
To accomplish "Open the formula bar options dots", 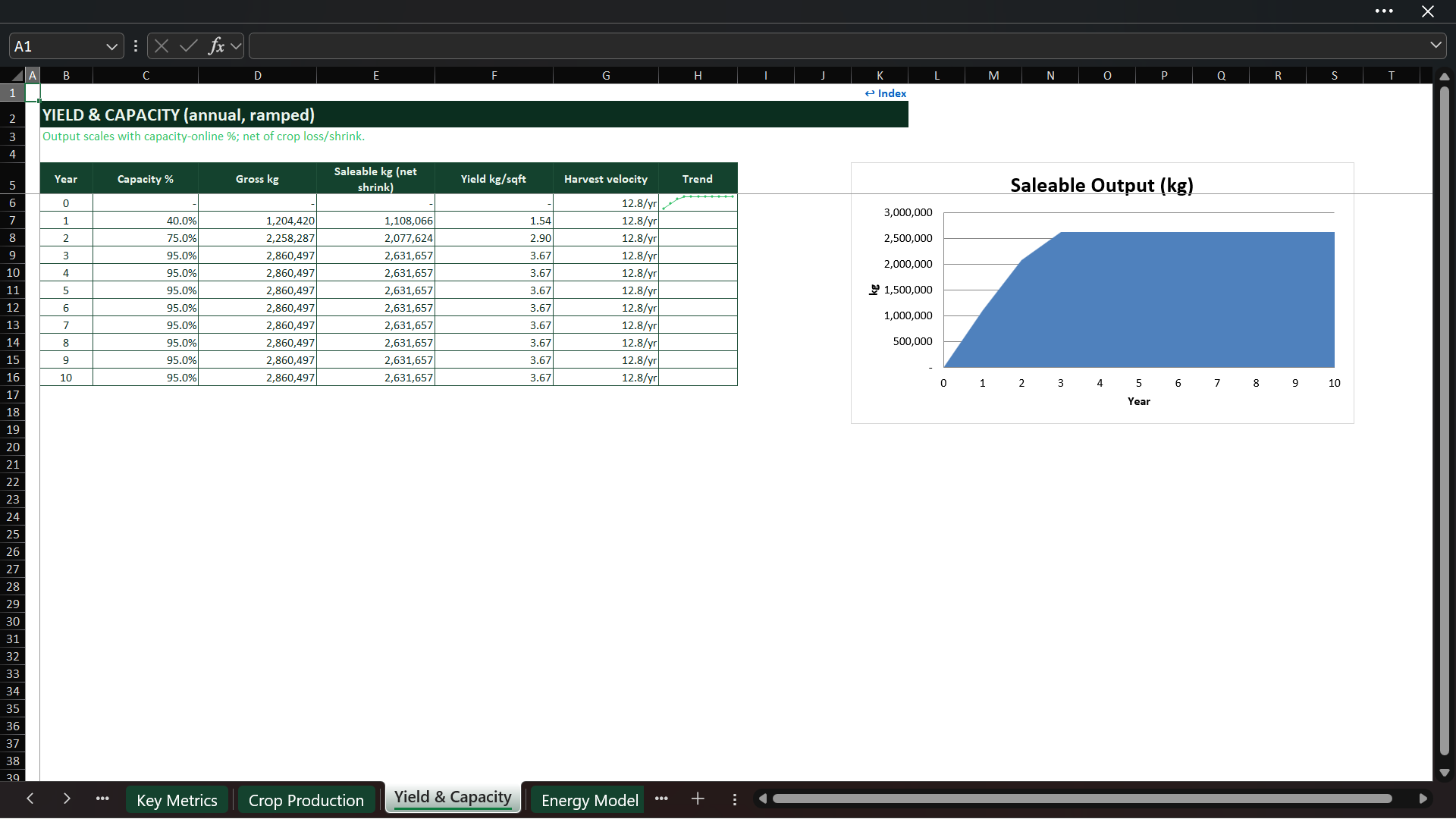I will 136,46.
